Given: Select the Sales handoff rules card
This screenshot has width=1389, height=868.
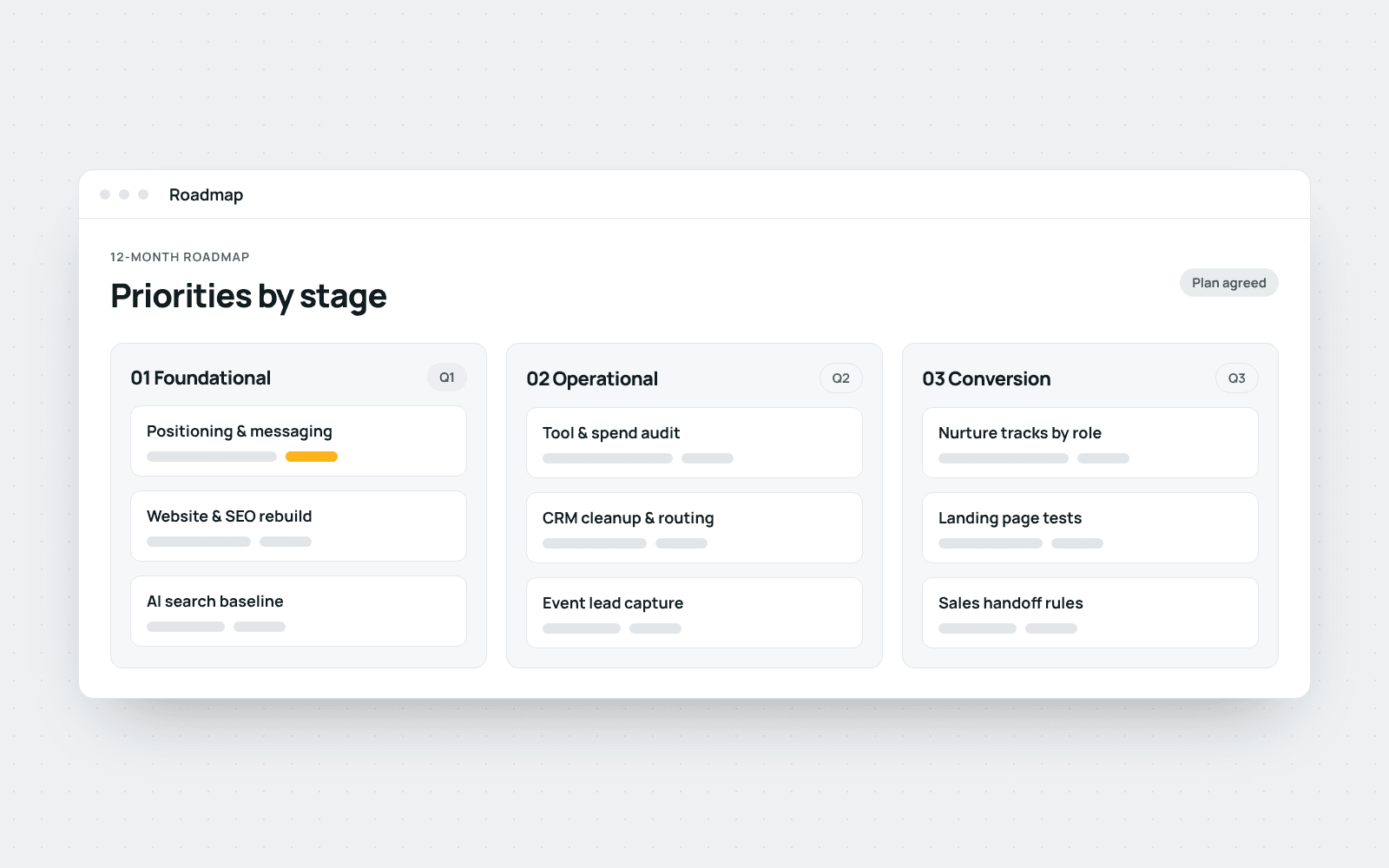Looking at the screenshot, I should point(1090,613).
